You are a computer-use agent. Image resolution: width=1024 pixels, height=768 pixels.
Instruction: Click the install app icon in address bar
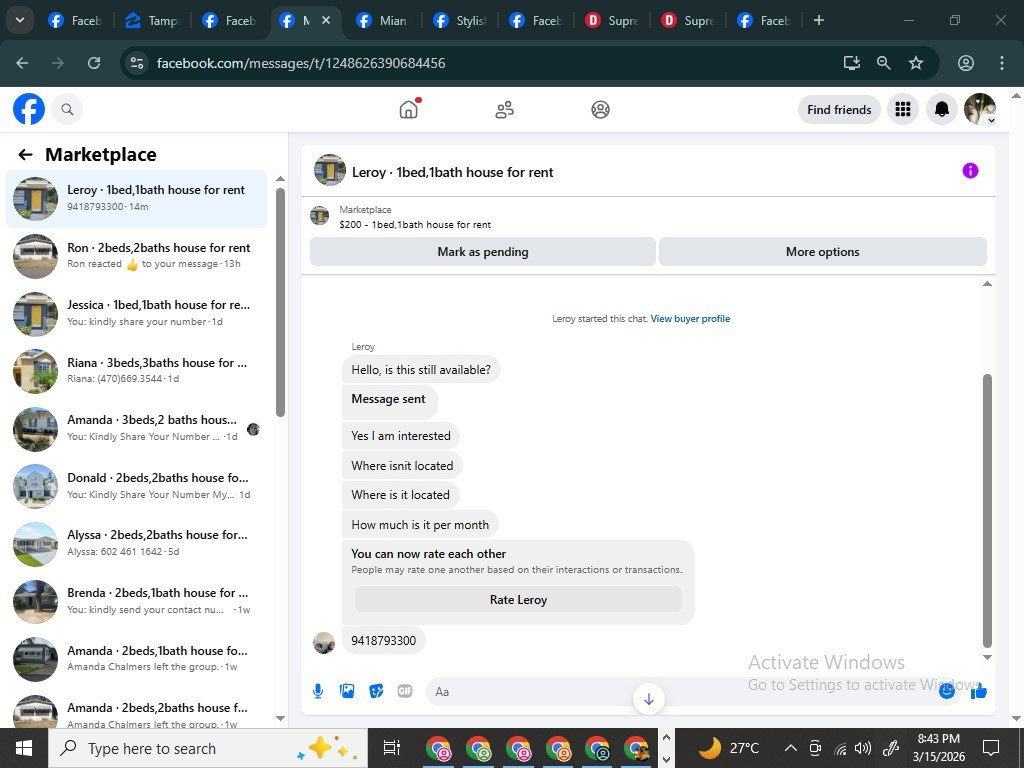851,63
